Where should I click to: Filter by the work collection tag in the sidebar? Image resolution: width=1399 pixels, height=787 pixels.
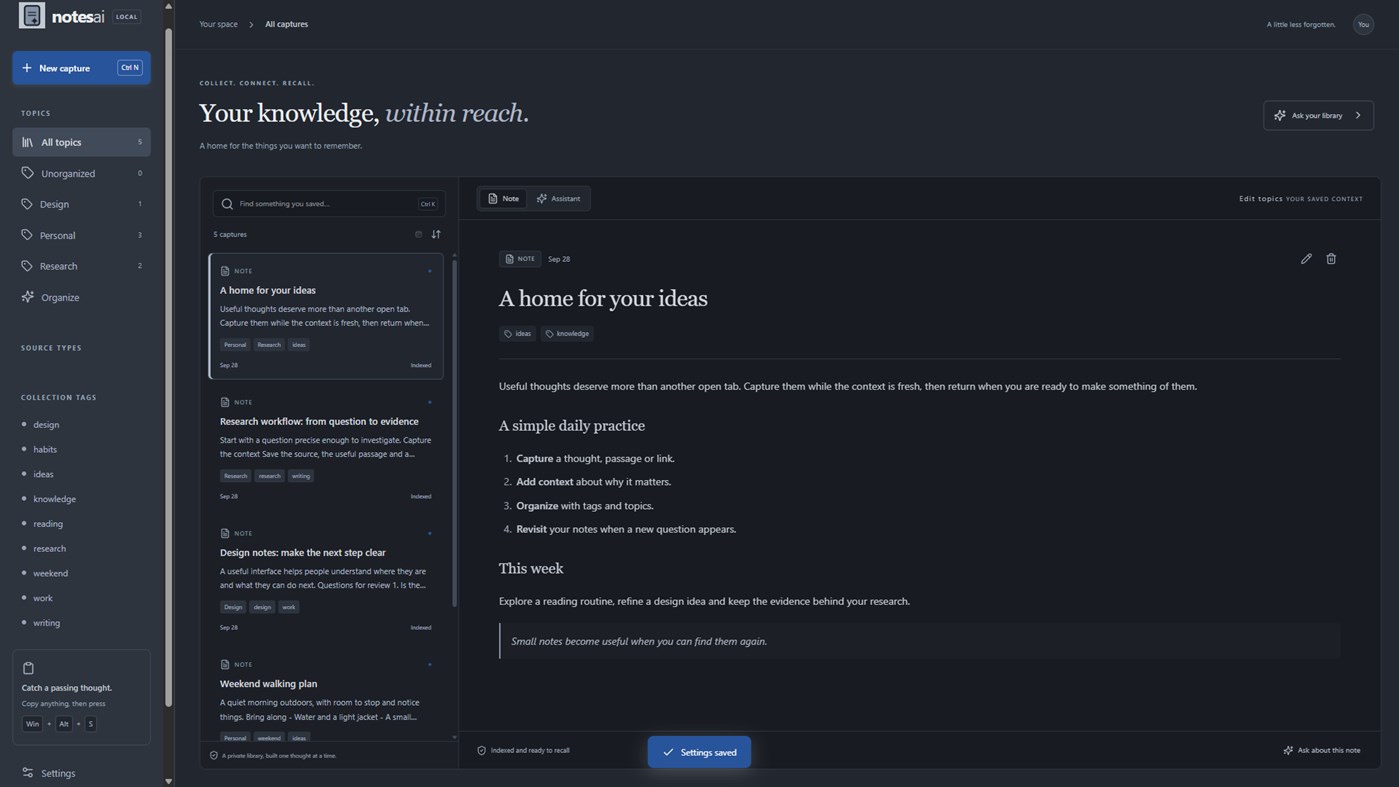(x=43, y=598)
